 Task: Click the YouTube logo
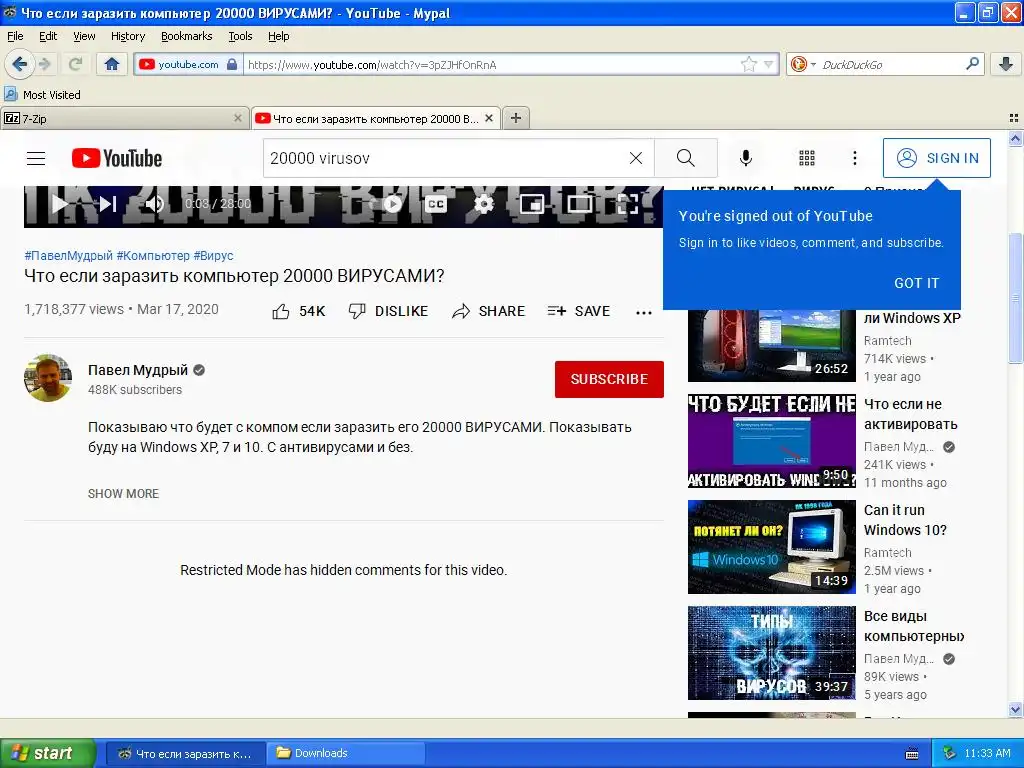[x=117, y=158]
